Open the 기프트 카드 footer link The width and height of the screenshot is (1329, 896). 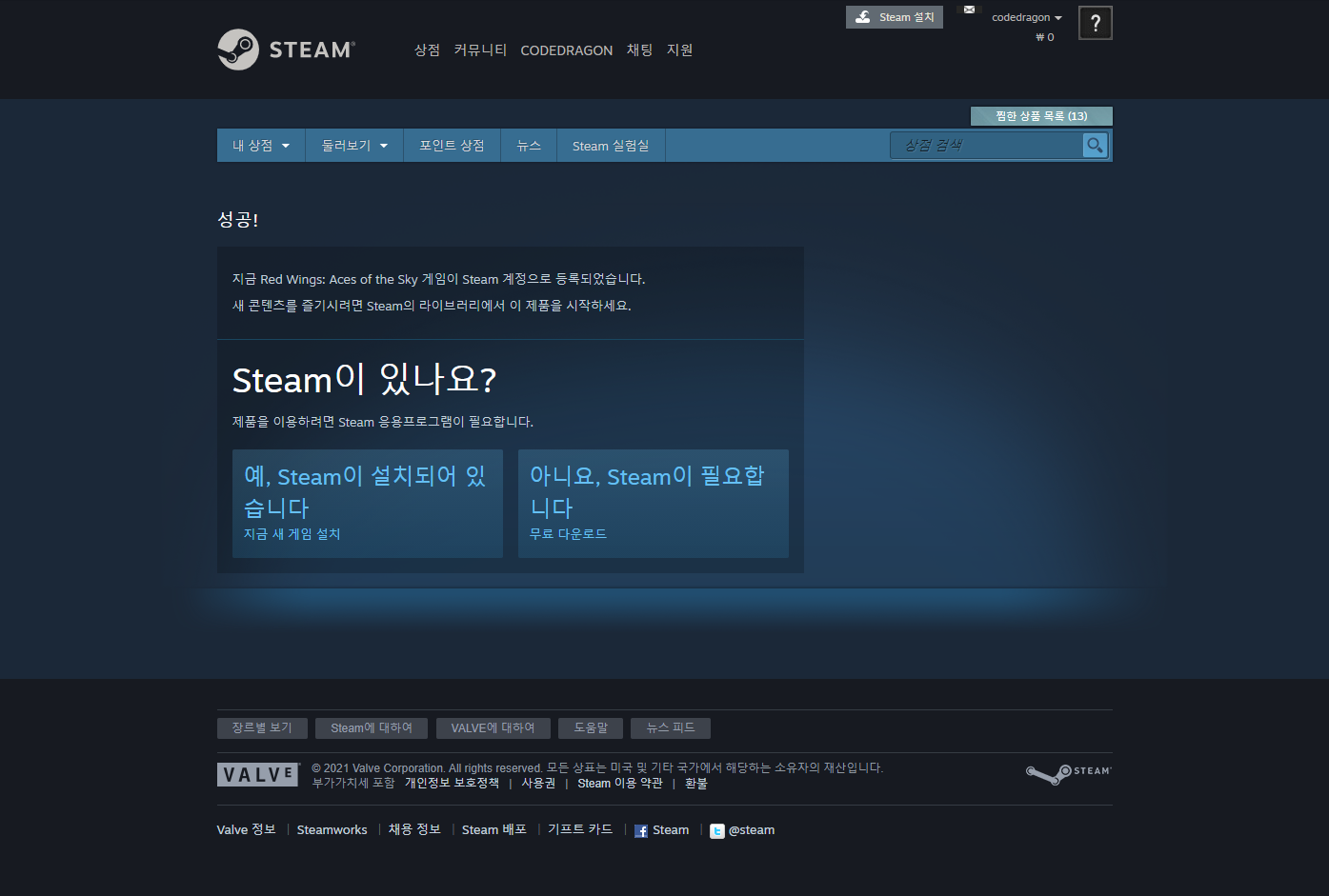[x=580, y=829]
